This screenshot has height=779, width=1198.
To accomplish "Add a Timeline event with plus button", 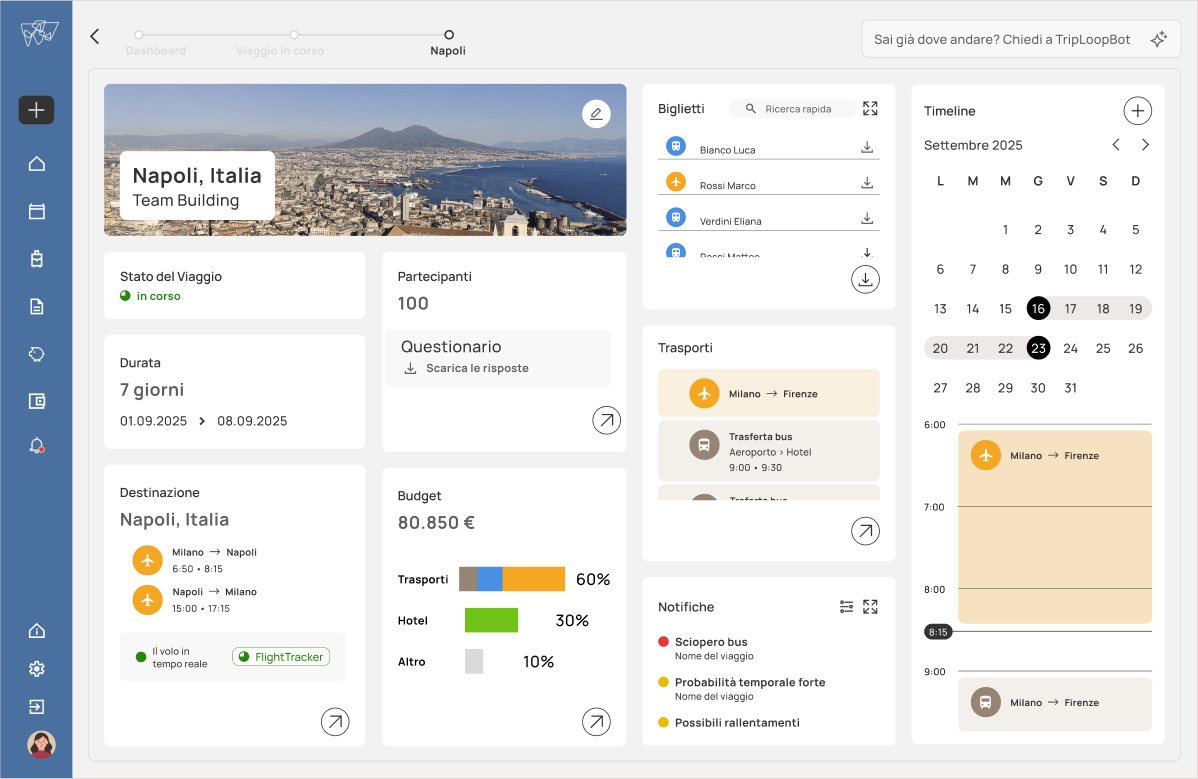I will coord(1138,111).
